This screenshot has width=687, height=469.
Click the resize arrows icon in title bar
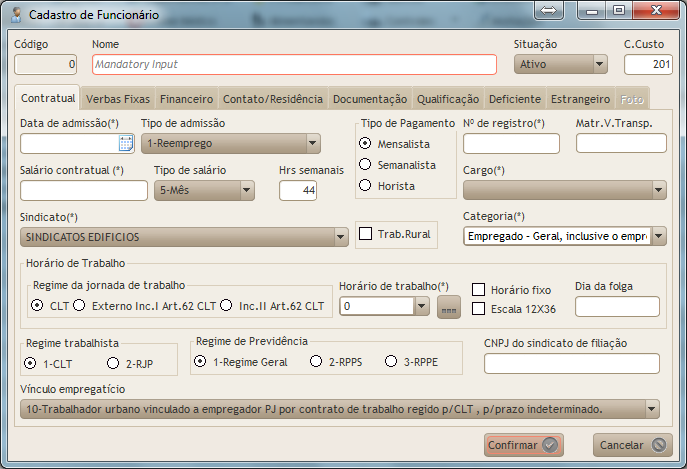[x=549, y=11]
